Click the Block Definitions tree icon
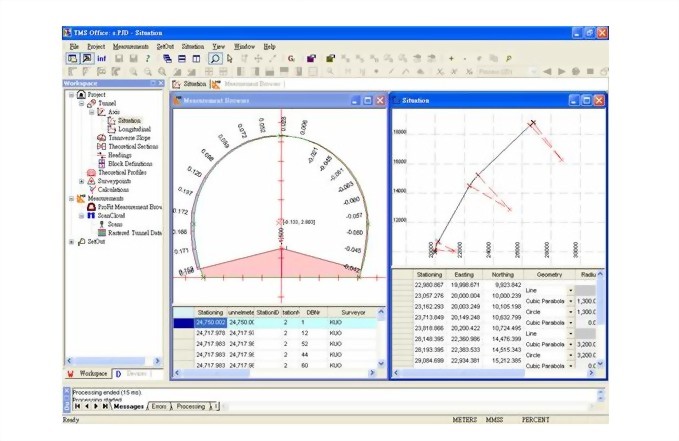 [x=101, y=164]
